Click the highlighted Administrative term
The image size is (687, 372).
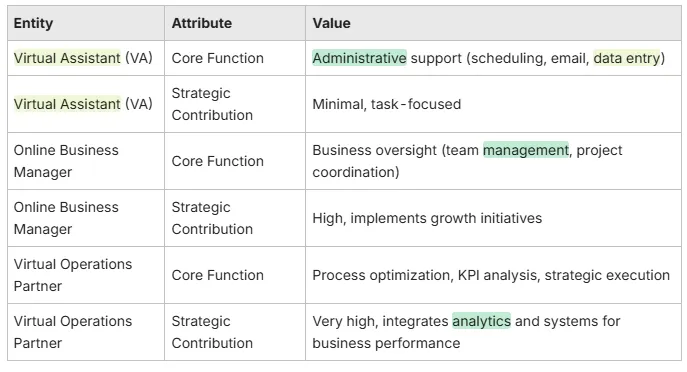pyautogui.click(x=359, y=58)
